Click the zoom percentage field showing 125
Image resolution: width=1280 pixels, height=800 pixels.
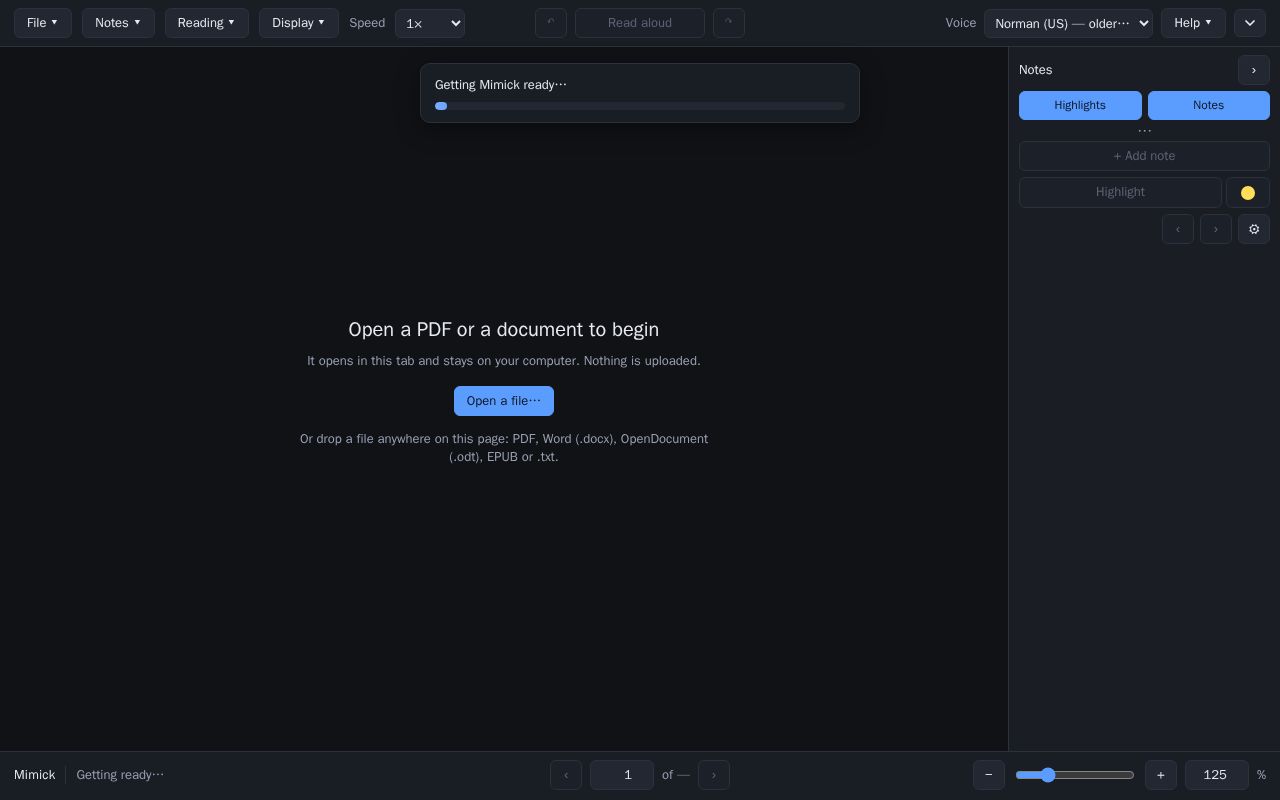[x=1217, y=775]
